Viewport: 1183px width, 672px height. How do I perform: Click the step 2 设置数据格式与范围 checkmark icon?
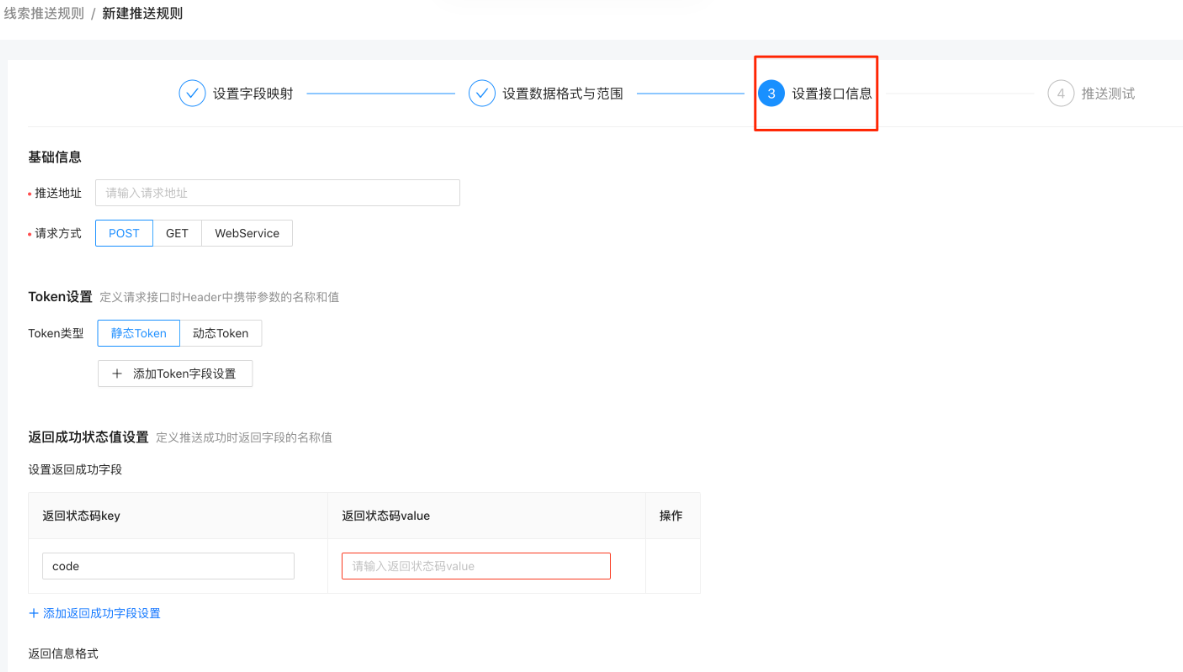[482, 92]
